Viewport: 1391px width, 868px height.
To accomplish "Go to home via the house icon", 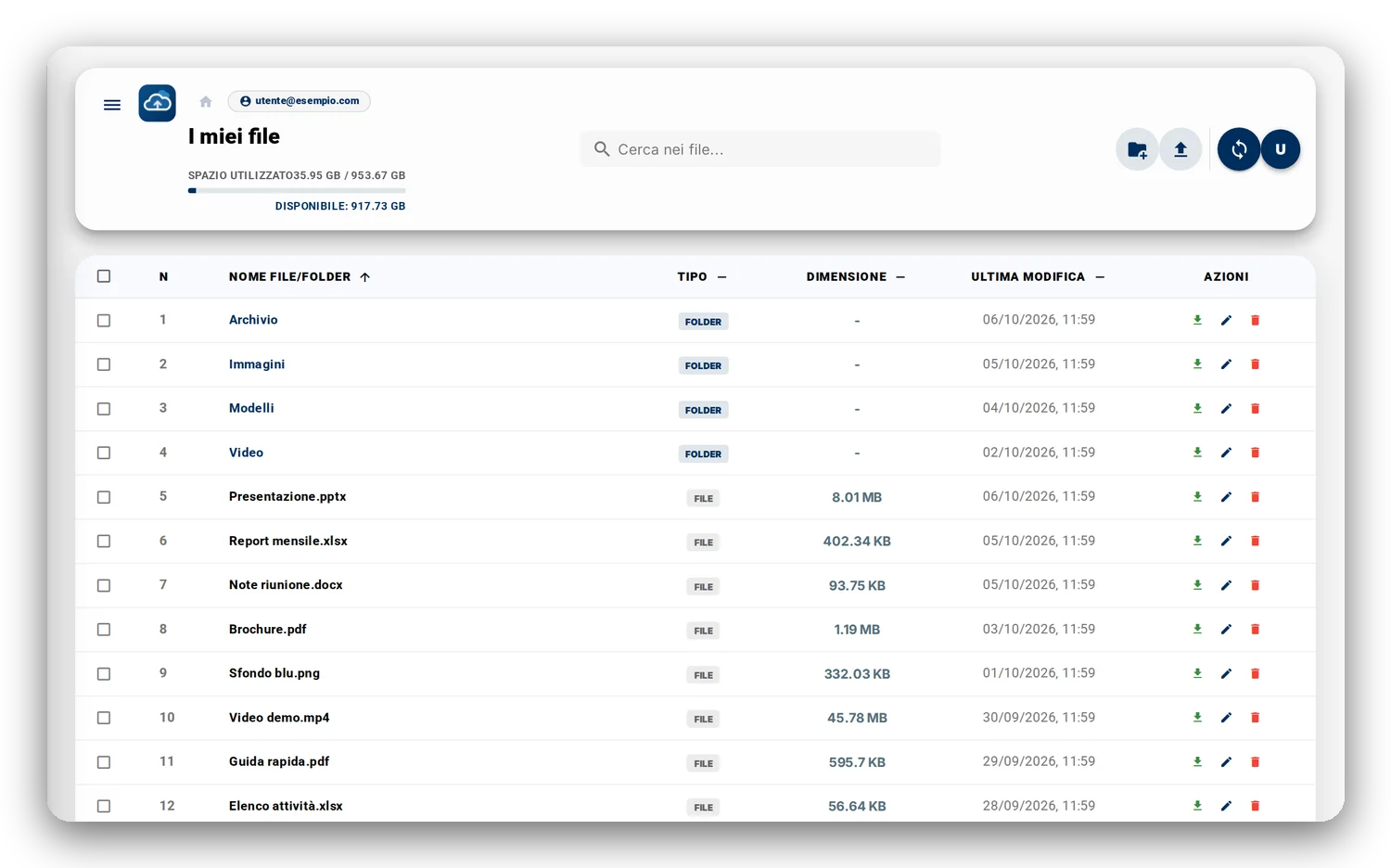I will click(206, 101).
